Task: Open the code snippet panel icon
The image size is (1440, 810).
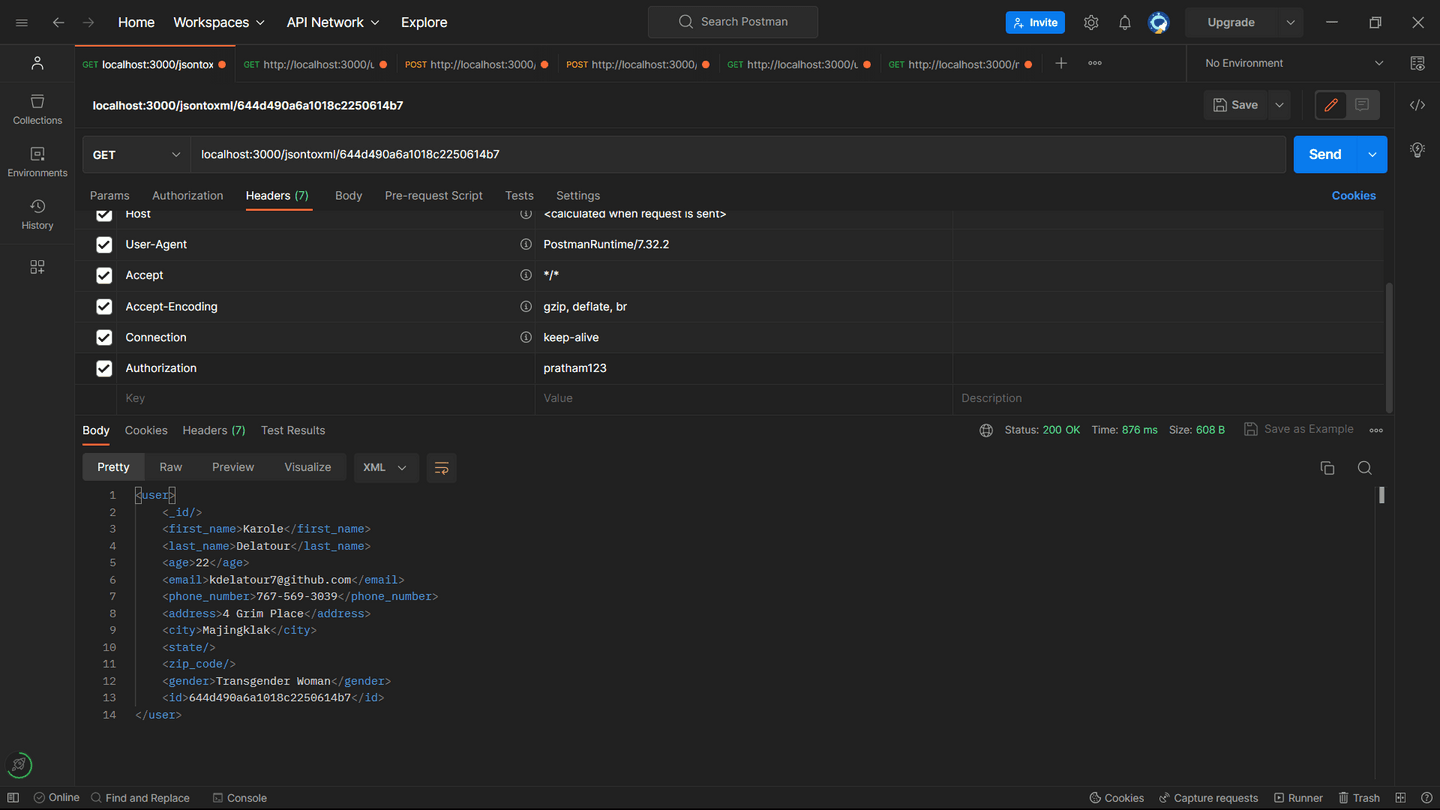Action: (x=1417, y=105)
